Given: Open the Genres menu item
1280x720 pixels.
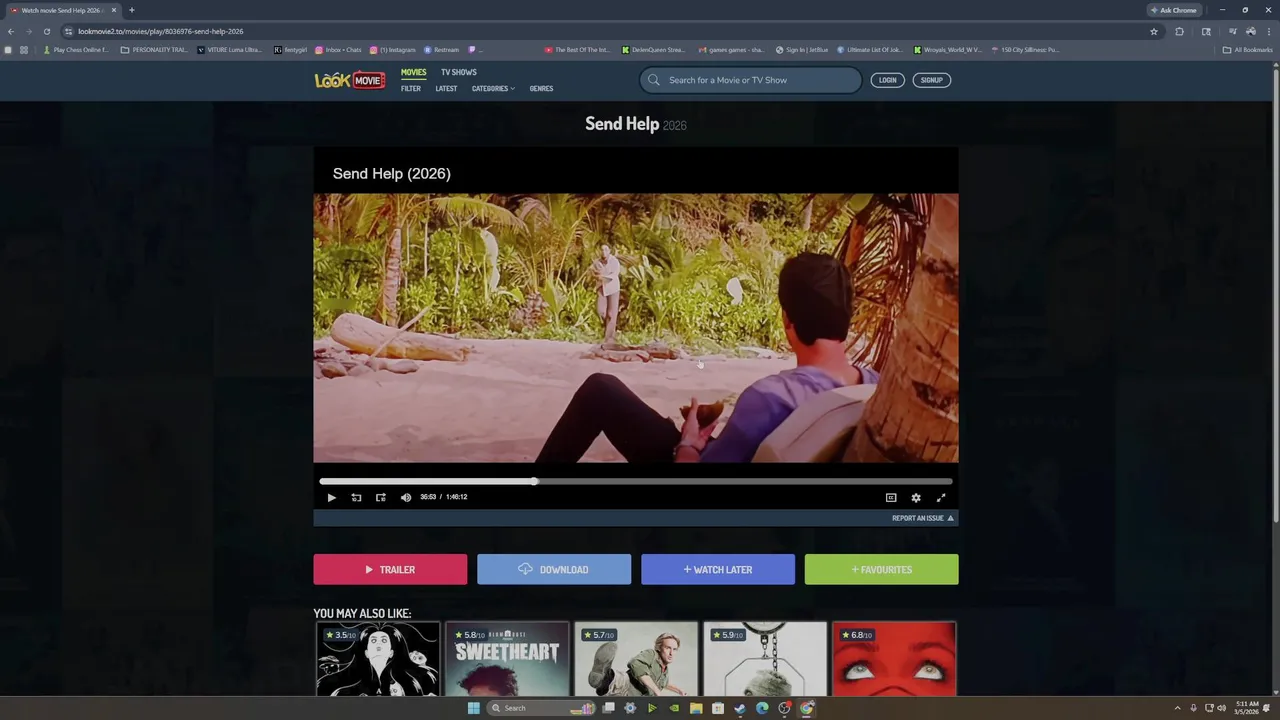Looking at the screenshot, I should pos(541,88).
